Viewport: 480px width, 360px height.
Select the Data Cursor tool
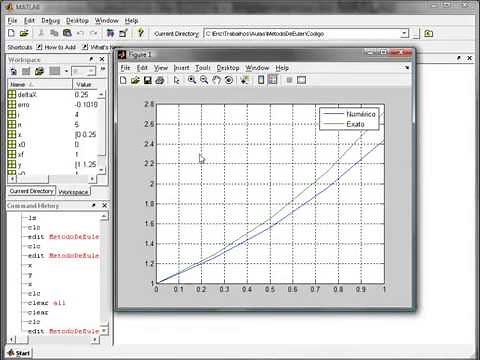(245, 80)
